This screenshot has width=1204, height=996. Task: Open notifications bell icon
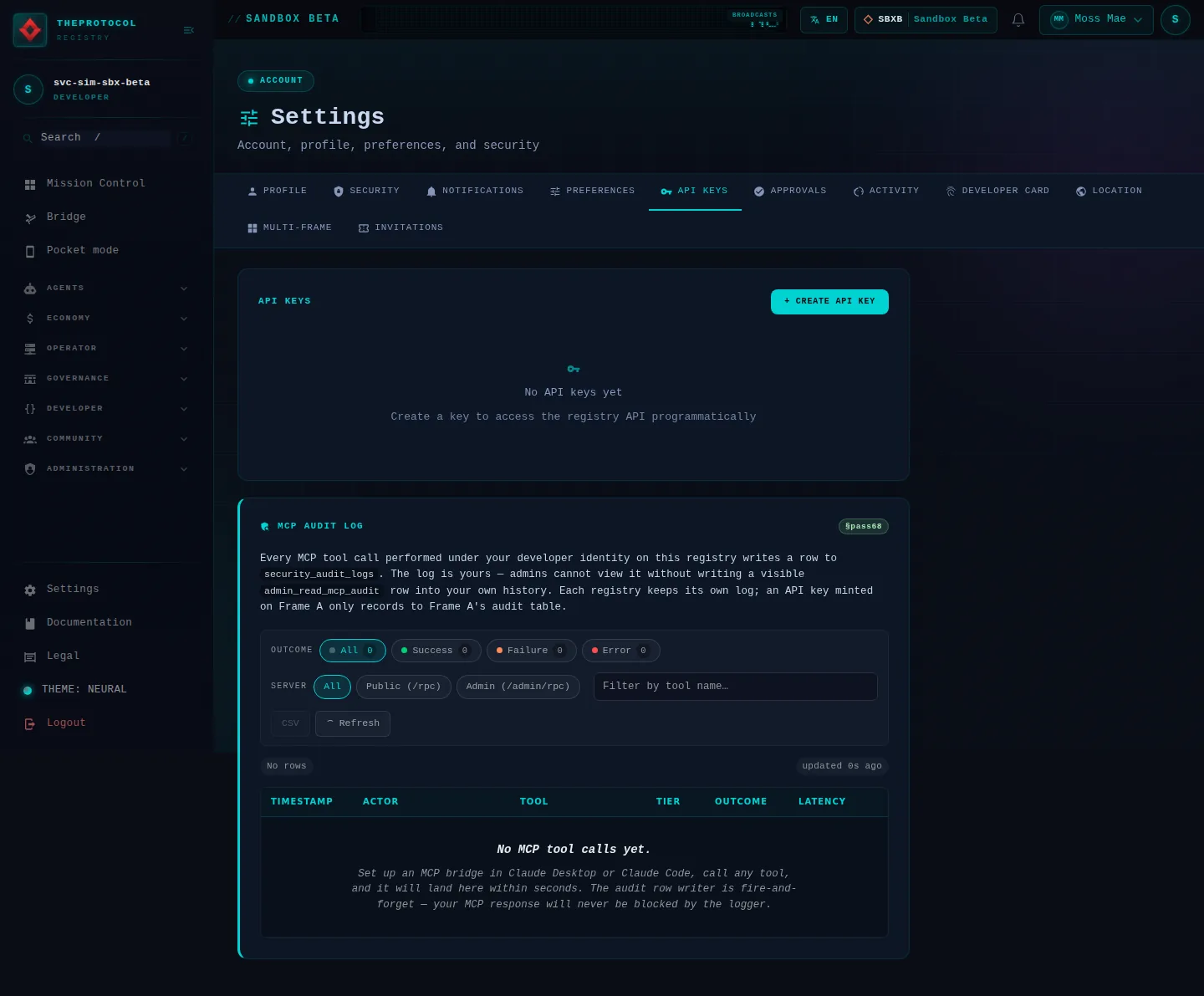[1018, 19]
